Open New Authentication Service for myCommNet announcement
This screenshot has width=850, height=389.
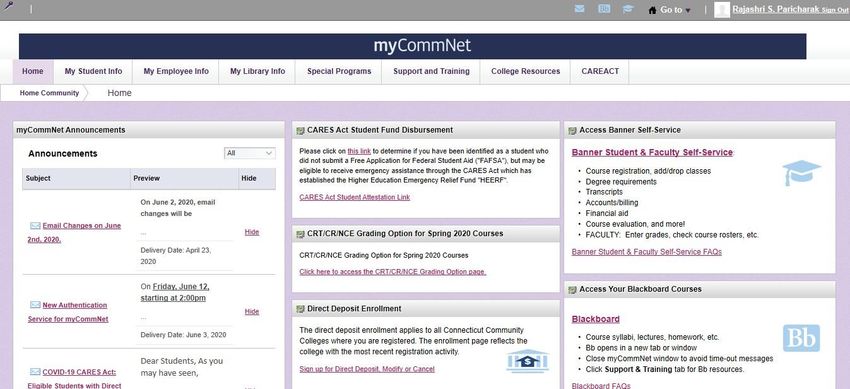coord(68,312)
